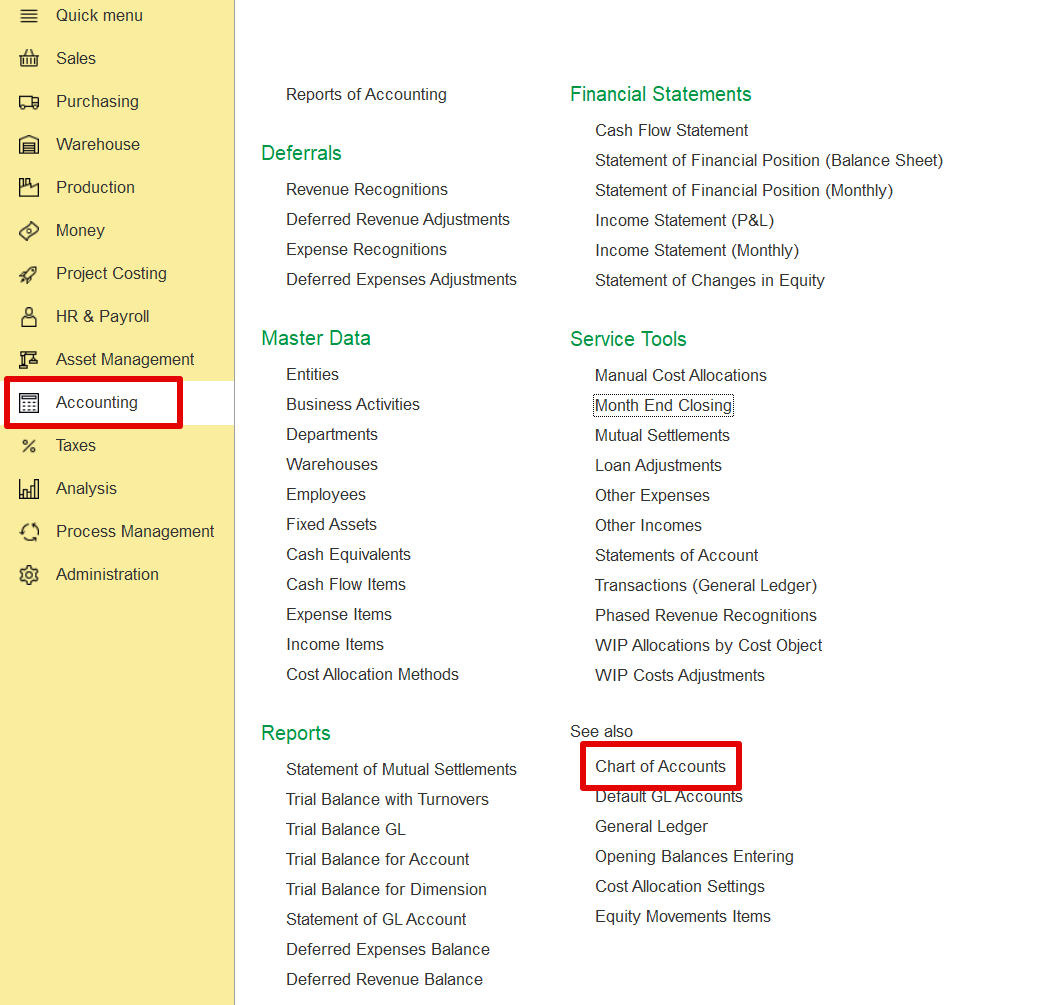
Task: Open the Sales section
Action: point(76,58)
